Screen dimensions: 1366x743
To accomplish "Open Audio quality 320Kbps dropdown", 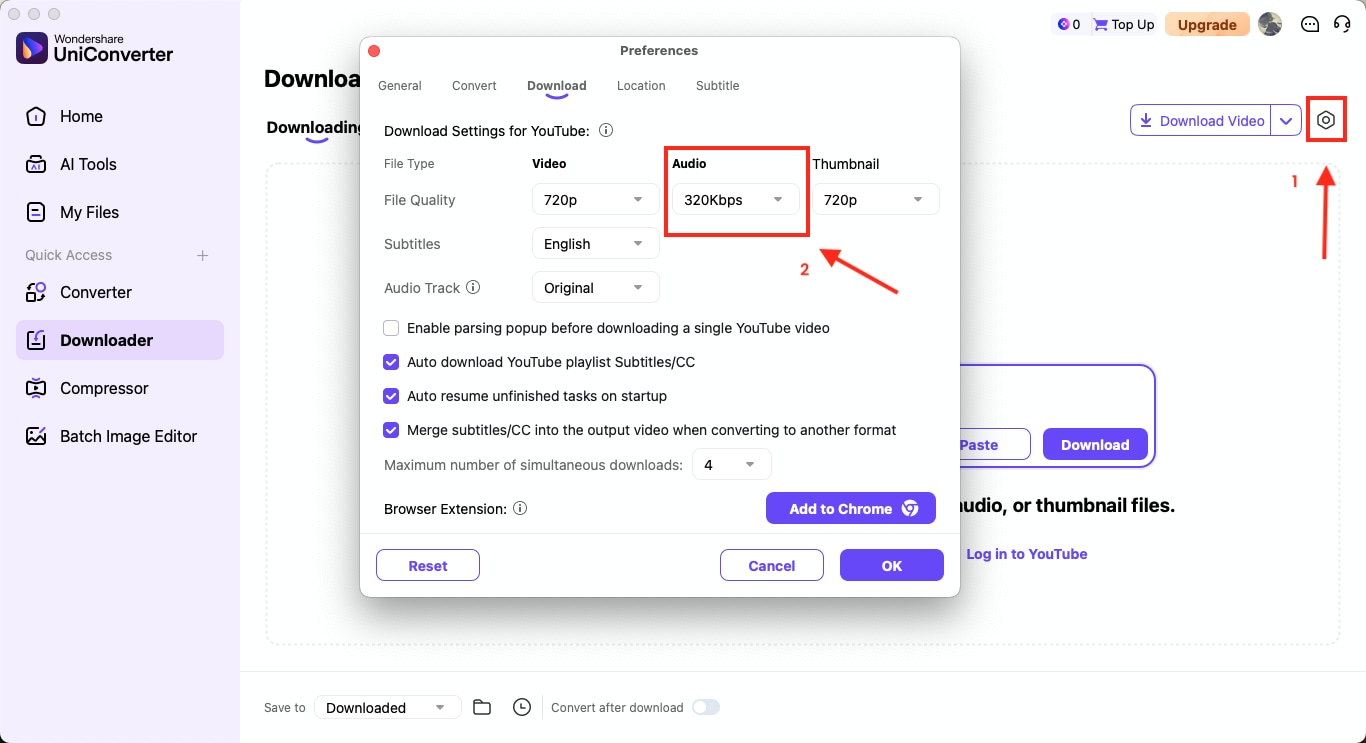I will pos(736,200).
